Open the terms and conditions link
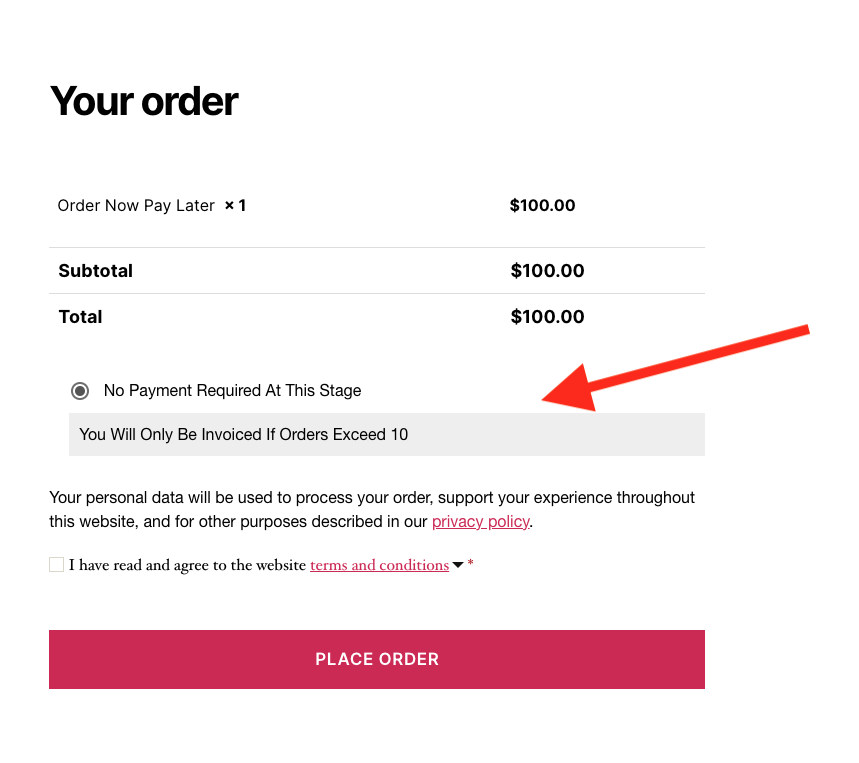 coord(379,565)
